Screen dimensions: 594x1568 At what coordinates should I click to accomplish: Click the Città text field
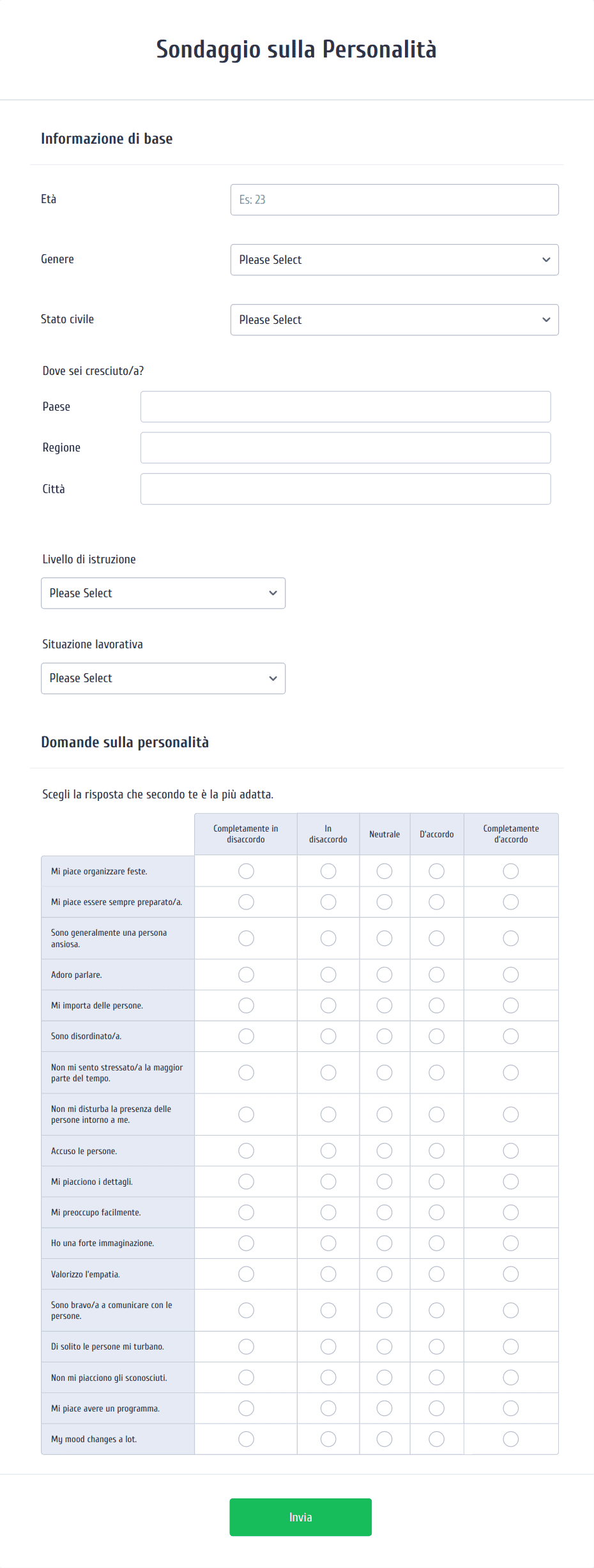345,489
